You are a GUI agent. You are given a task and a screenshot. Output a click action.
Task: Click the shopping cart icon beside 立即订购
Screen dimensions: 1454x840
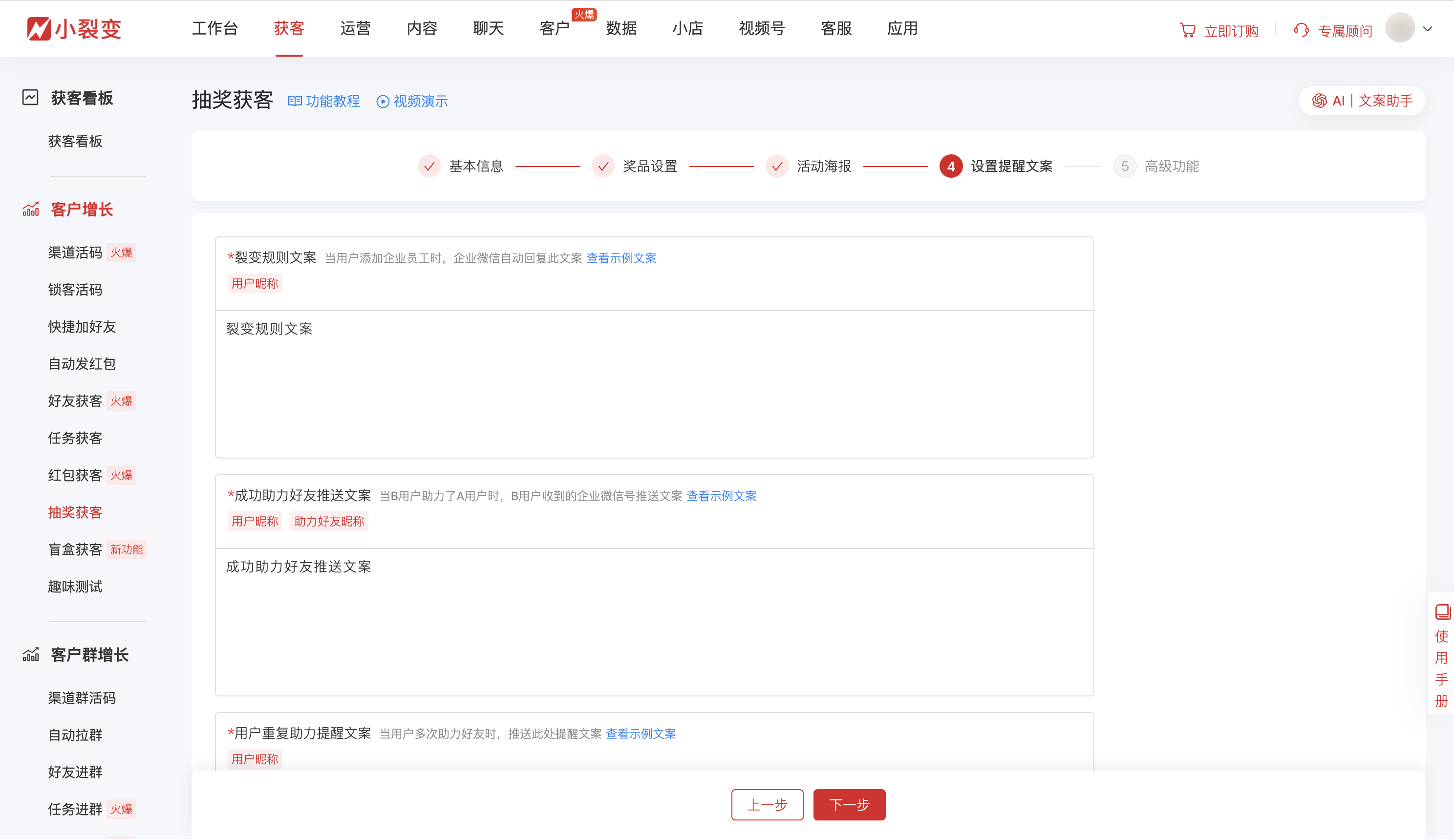pyautogui.click(x=1188, y=30)
